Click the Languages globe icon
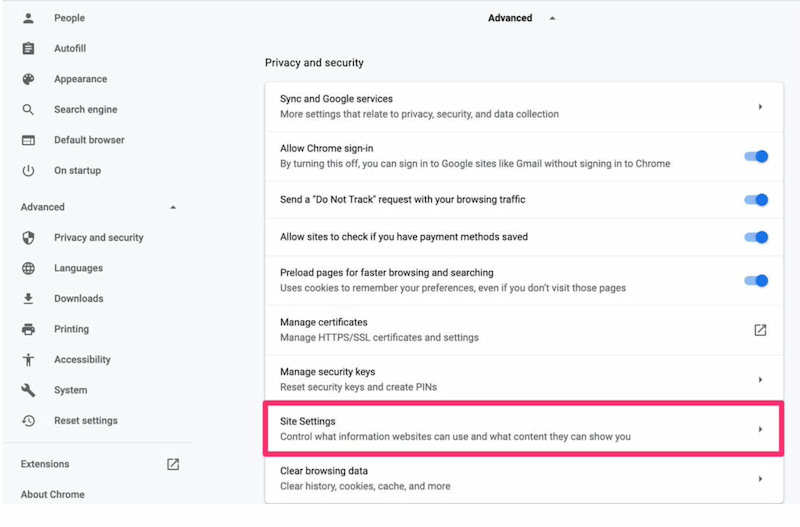This screenshot has width=800, height=527. (x=28, y=268)
